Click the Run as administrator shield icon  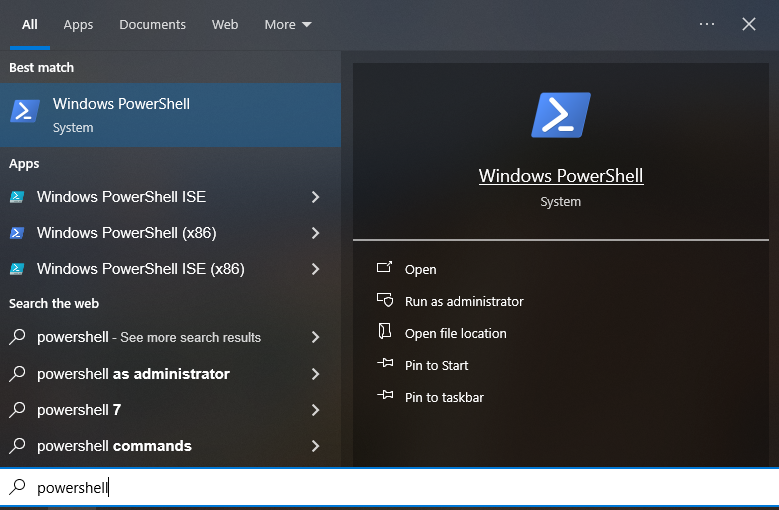(x=385, y=300)
